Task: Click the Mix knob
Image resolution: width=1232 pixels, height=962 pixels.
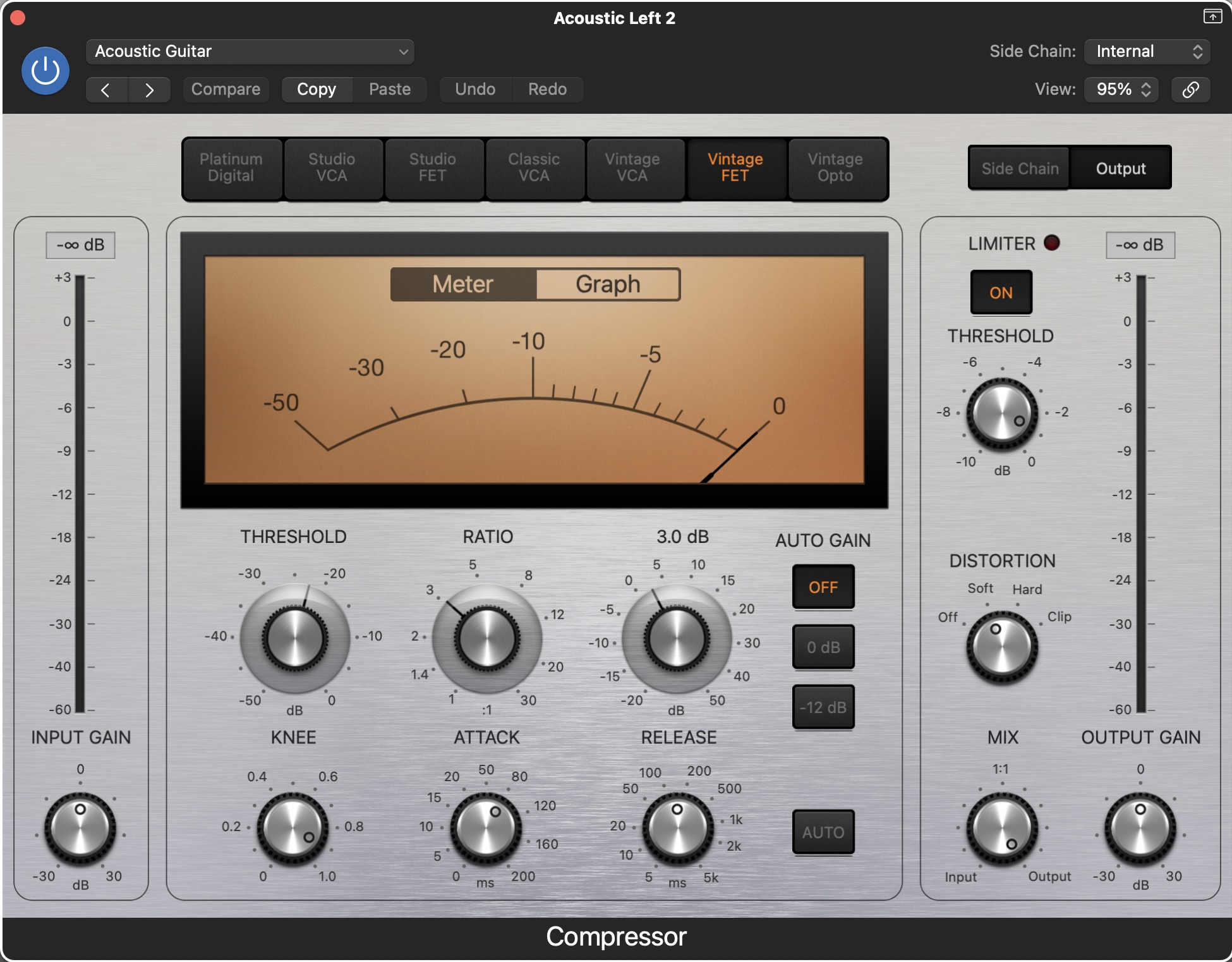Action: click(1002, 829)
